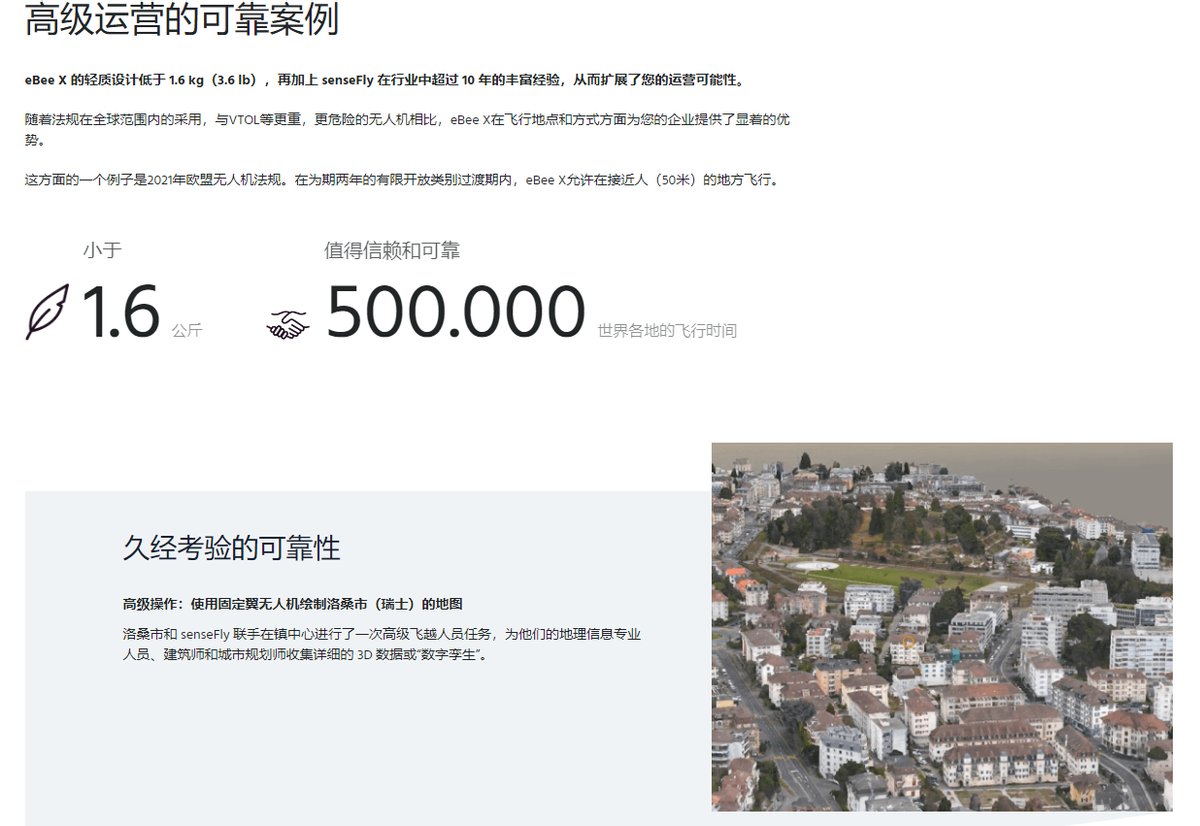Click the bold eBee X lightweight design sentence
This screenshot has height=826, width=1200.
[385, 80]
